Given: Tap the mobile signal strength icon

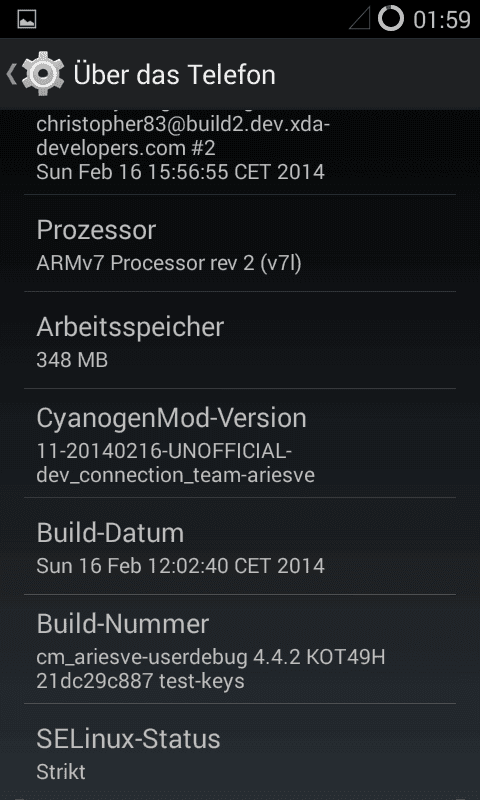Looking at the screenshot, I should (360, 19).
